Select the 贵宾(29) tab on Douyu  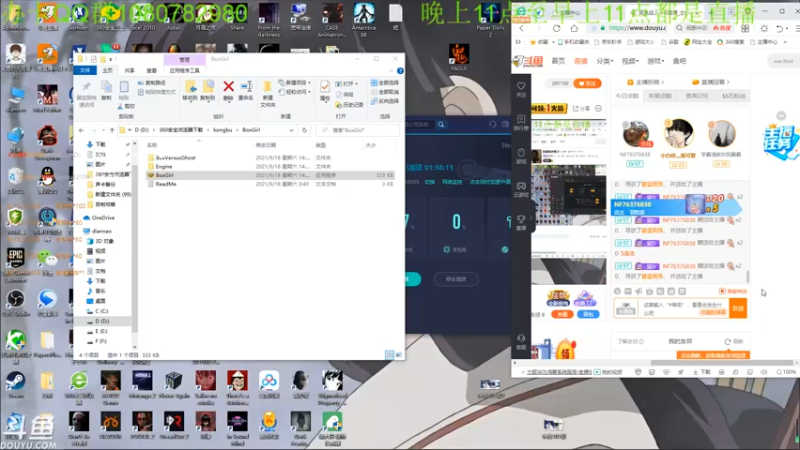(x=696, y=96)
